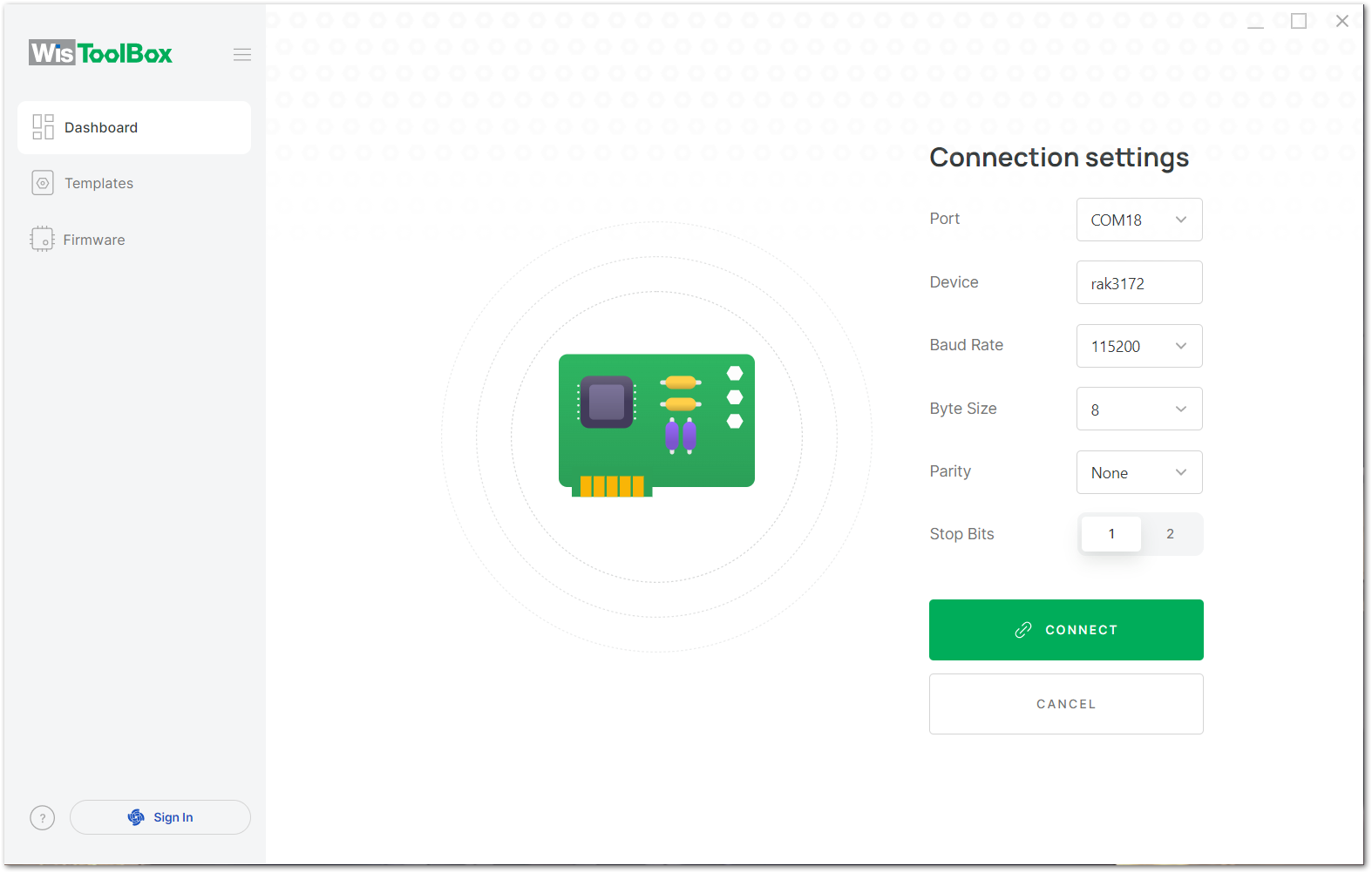This screenshot has width=1372, height=873.
Task: Open help via question mark icon
Action: (43, 817)
